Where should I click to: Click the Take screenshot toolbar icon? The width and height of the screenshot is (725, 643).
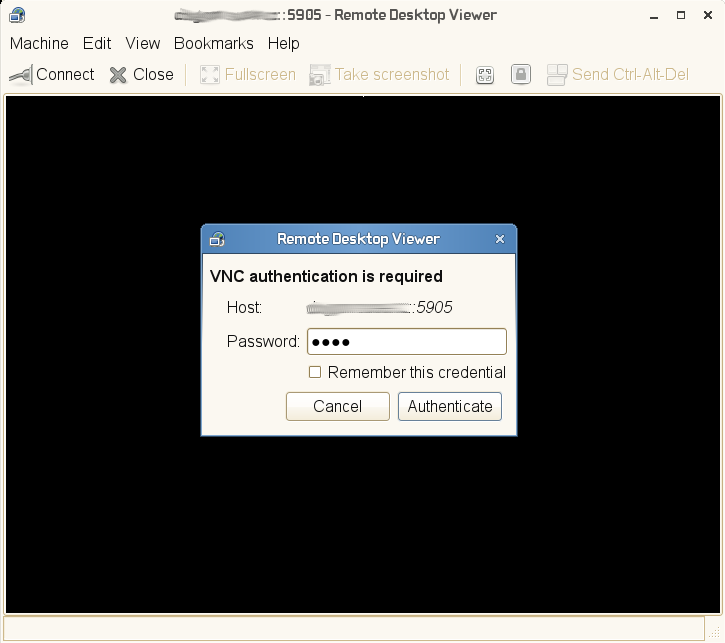coord(319,75)
